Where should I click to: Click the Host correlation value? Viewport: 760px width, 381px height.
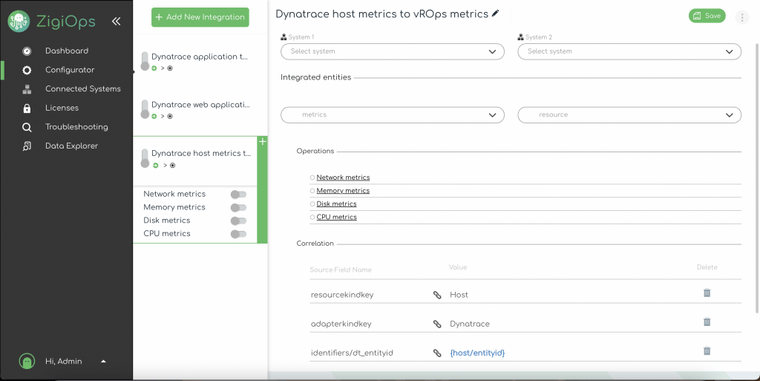tap(459, 295)
